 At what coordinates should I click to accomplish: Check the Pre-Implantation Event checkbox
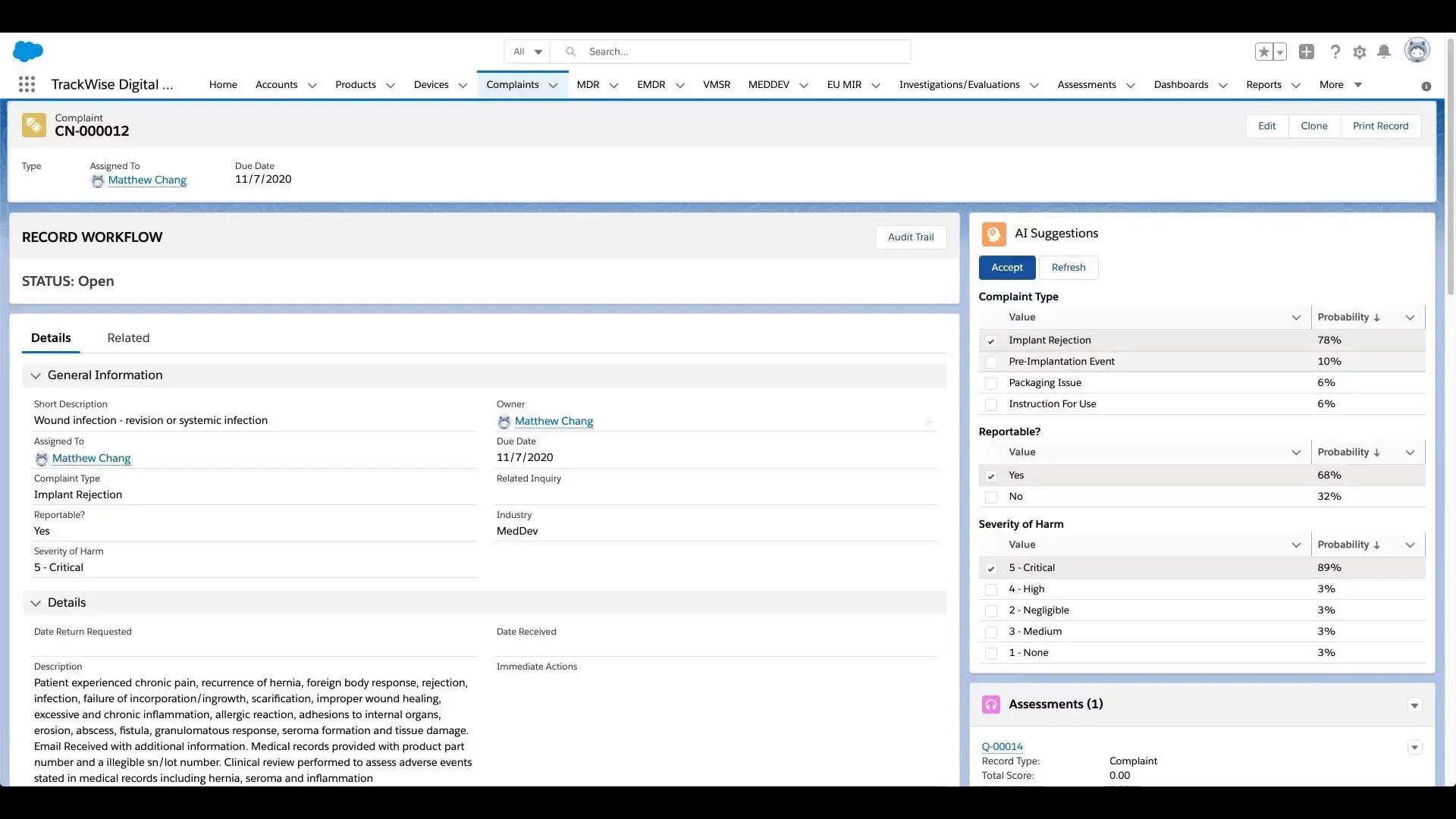tap(991, 362)
